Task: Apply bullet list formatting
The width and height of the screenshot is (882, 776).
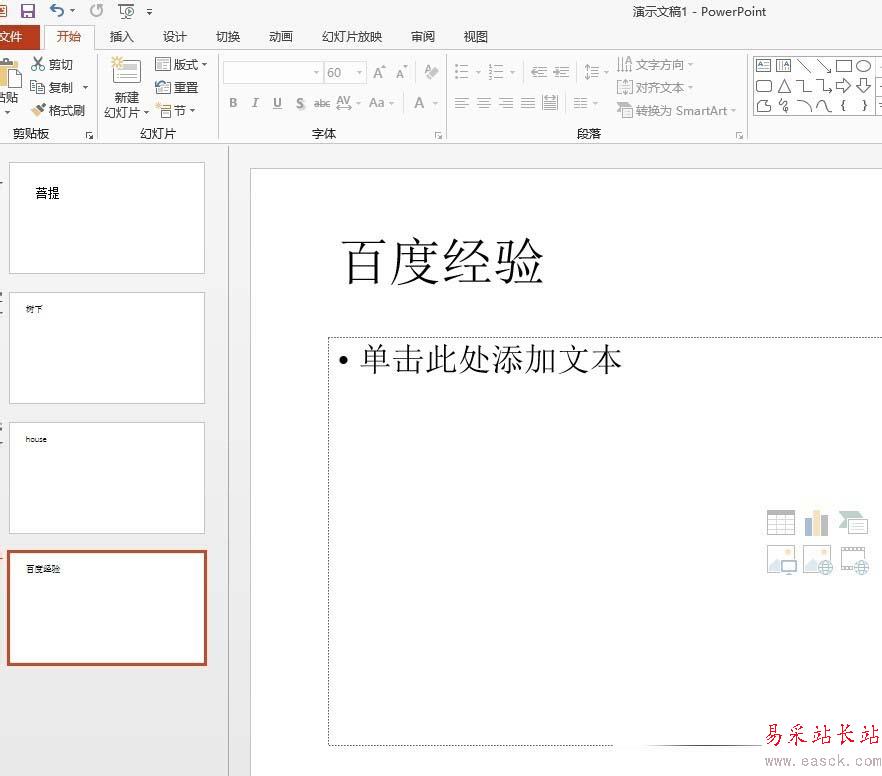Action: [462, 72]
